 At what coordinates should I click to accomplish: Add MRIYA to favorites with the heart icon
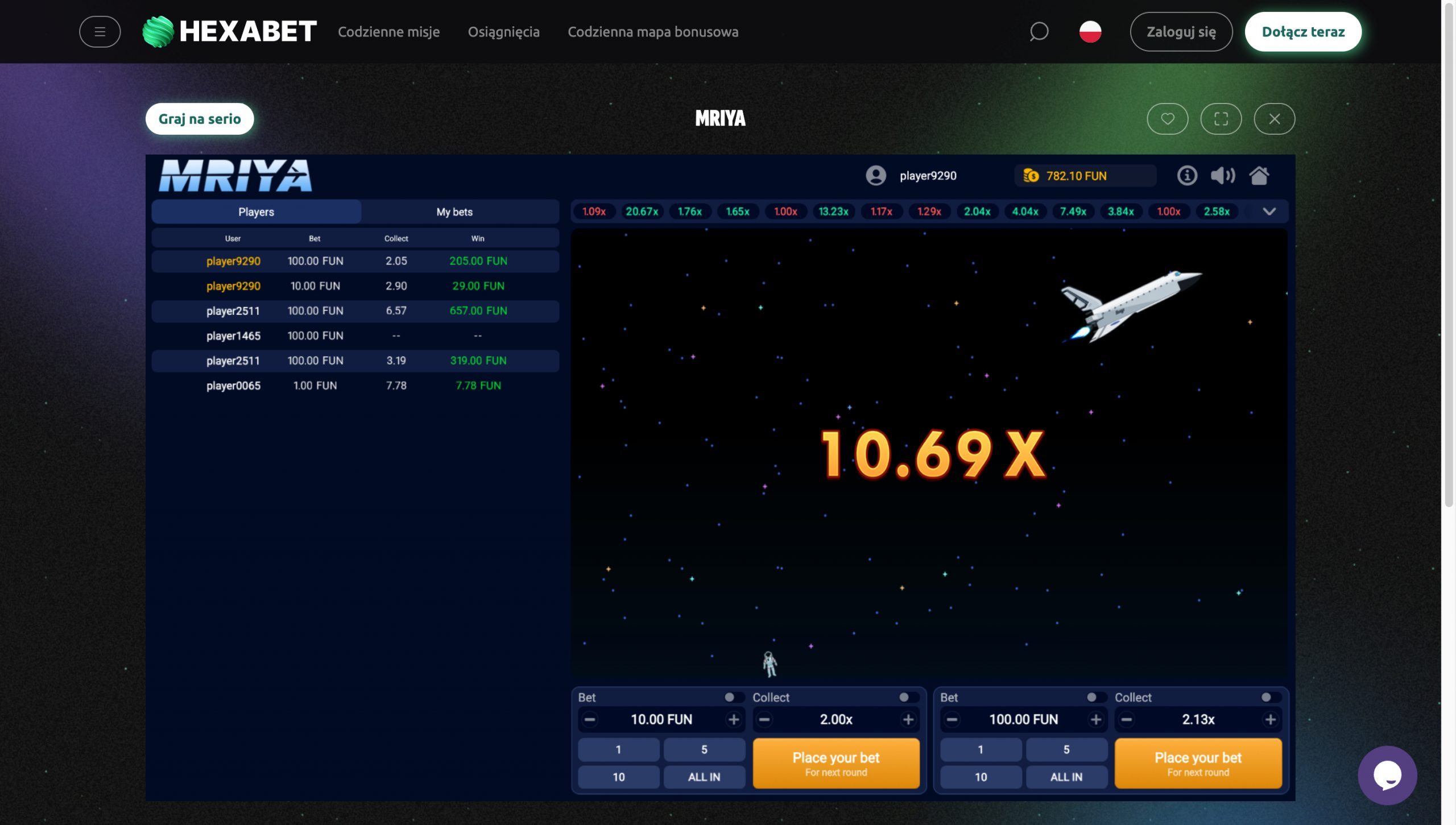(1167, 119)
